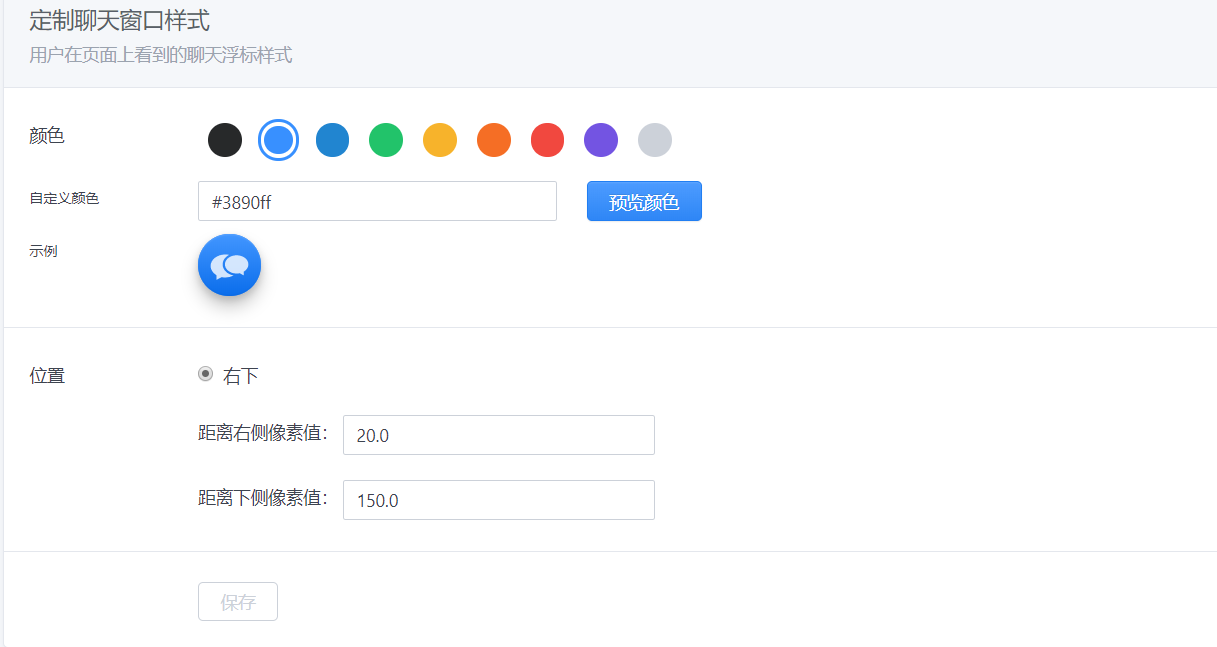1217x647 pixels.
Task: Select the black color swatch
Action: point(225,140)
